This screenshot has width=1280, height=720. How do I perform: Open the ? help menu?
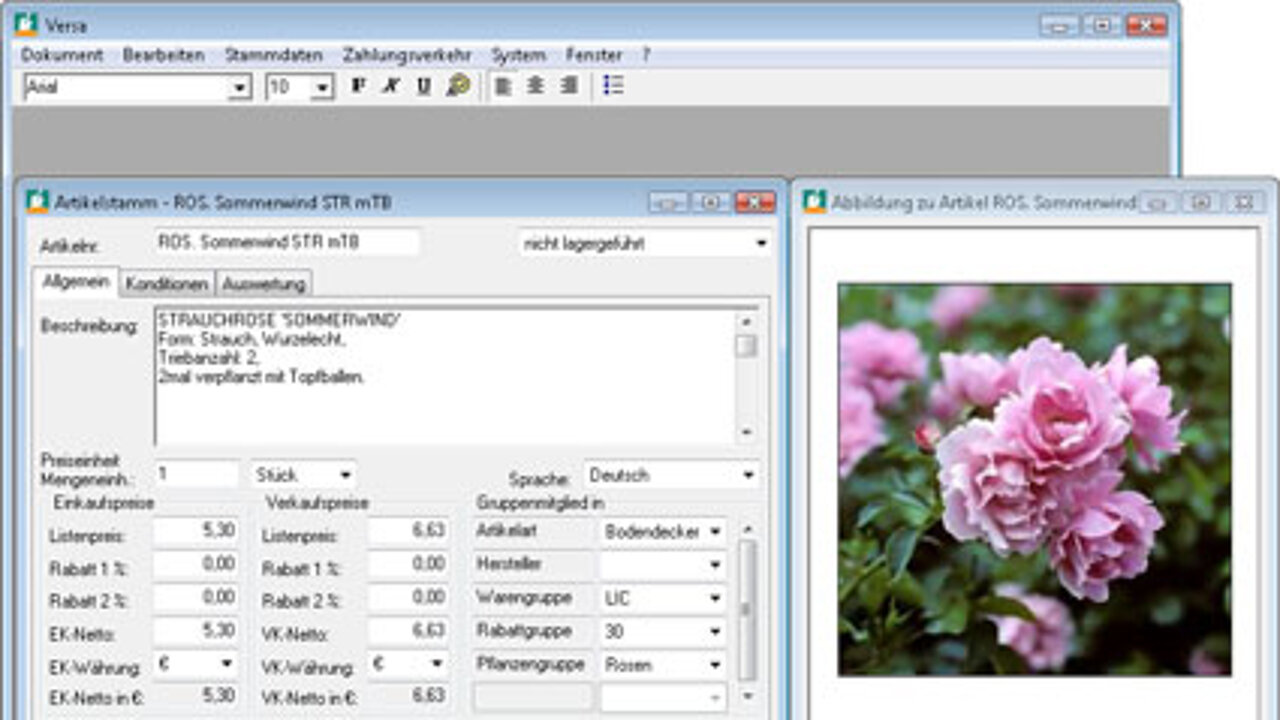(x=646, y=55)
